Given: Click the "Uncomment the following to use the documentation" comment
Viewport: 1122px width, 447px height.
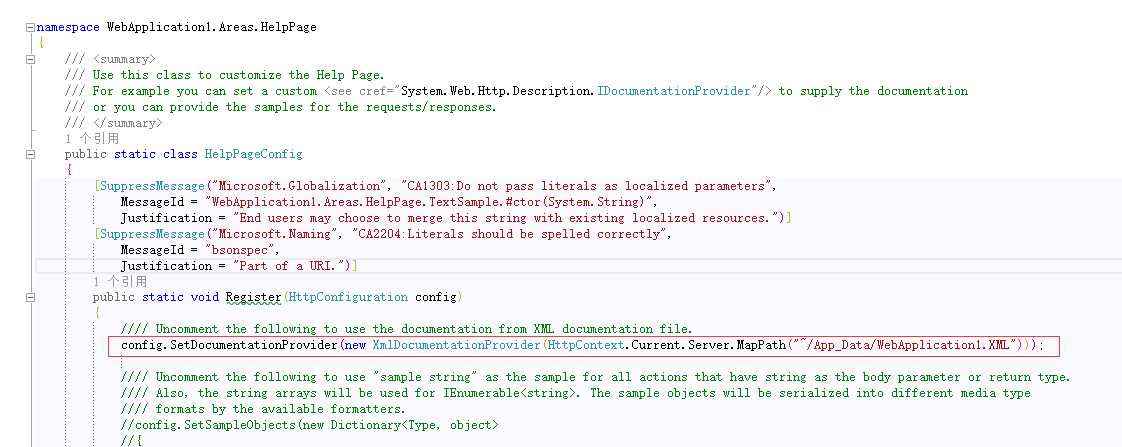Looking at the screenshot, I should (406, 329).
